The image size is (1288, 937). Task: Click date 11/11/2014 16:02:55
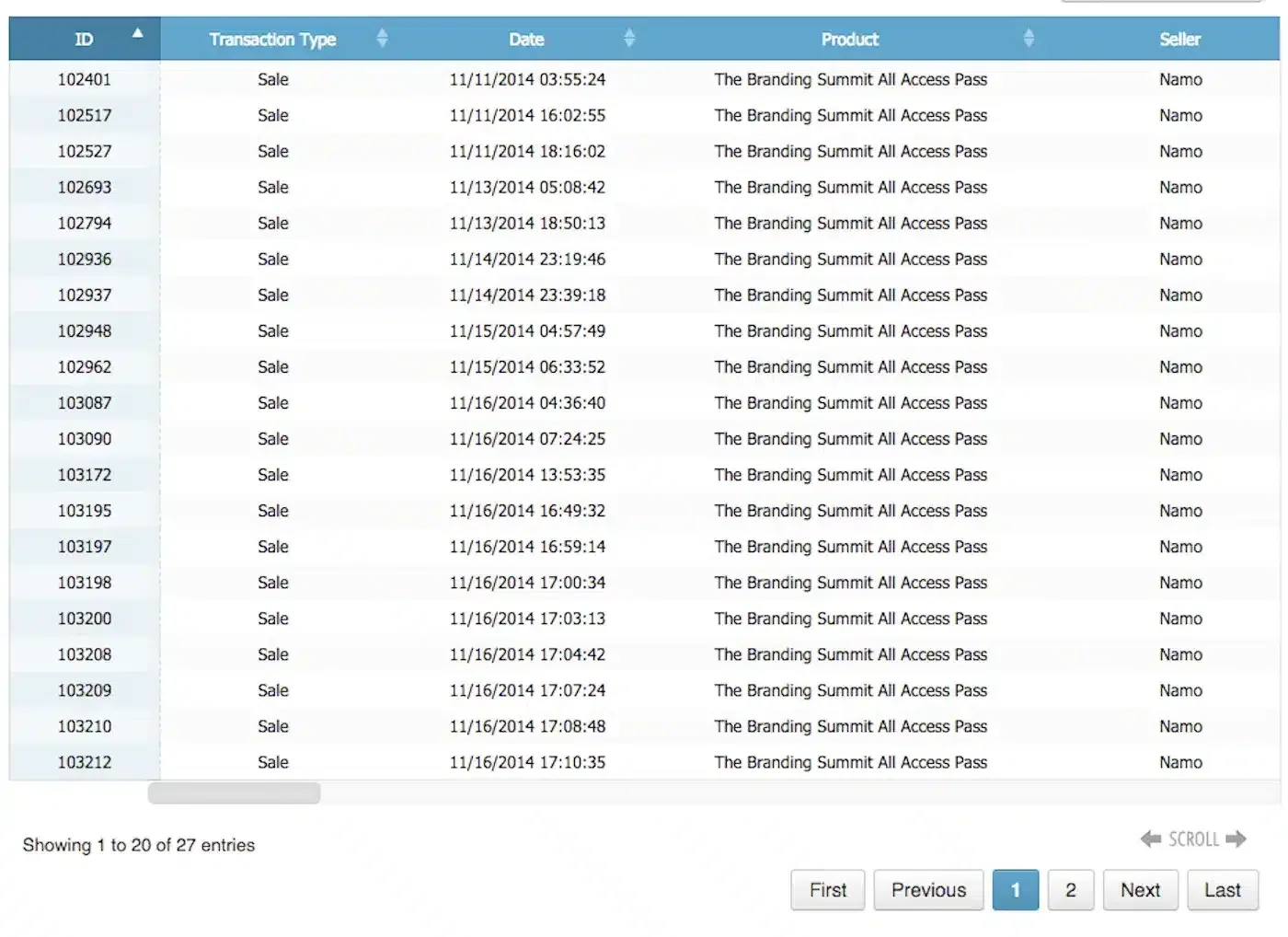point(527,115)
